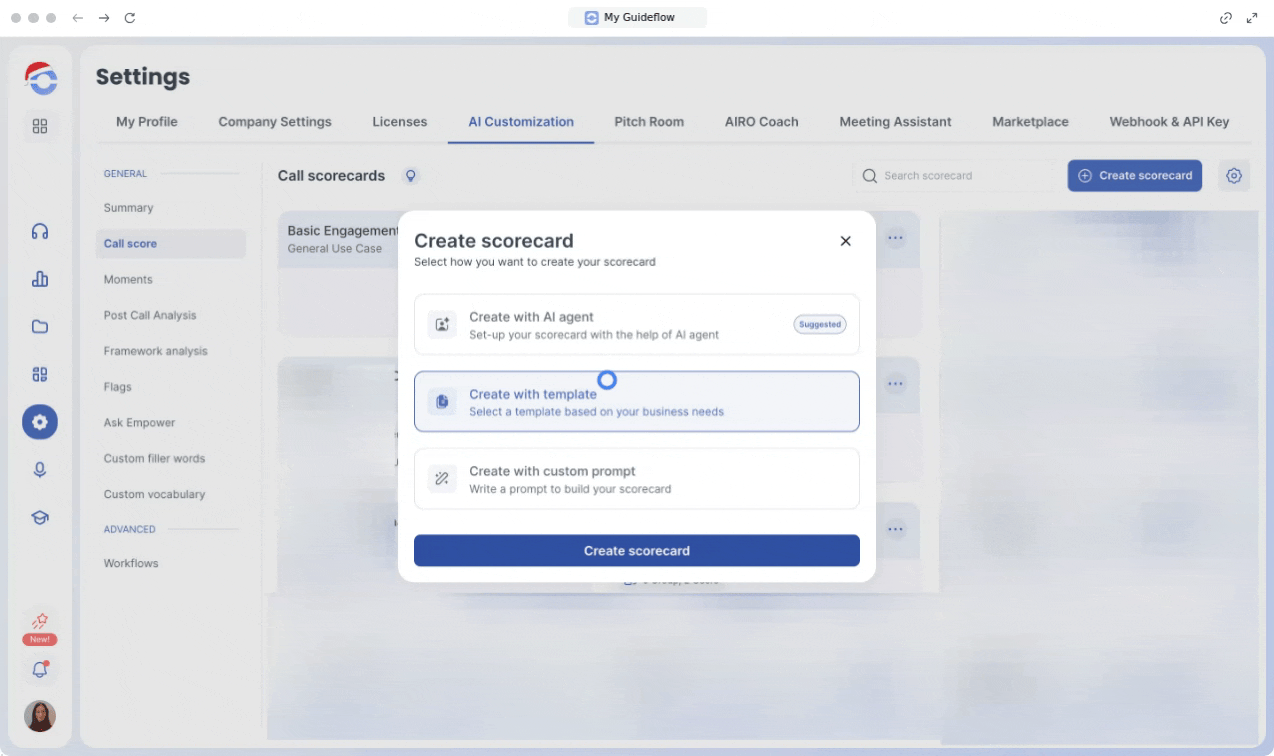Image resolution: width=1274 pixels, height=756 pixels.
Task: Go to Post Call Analysis settings
Action: tap(150, 315)
